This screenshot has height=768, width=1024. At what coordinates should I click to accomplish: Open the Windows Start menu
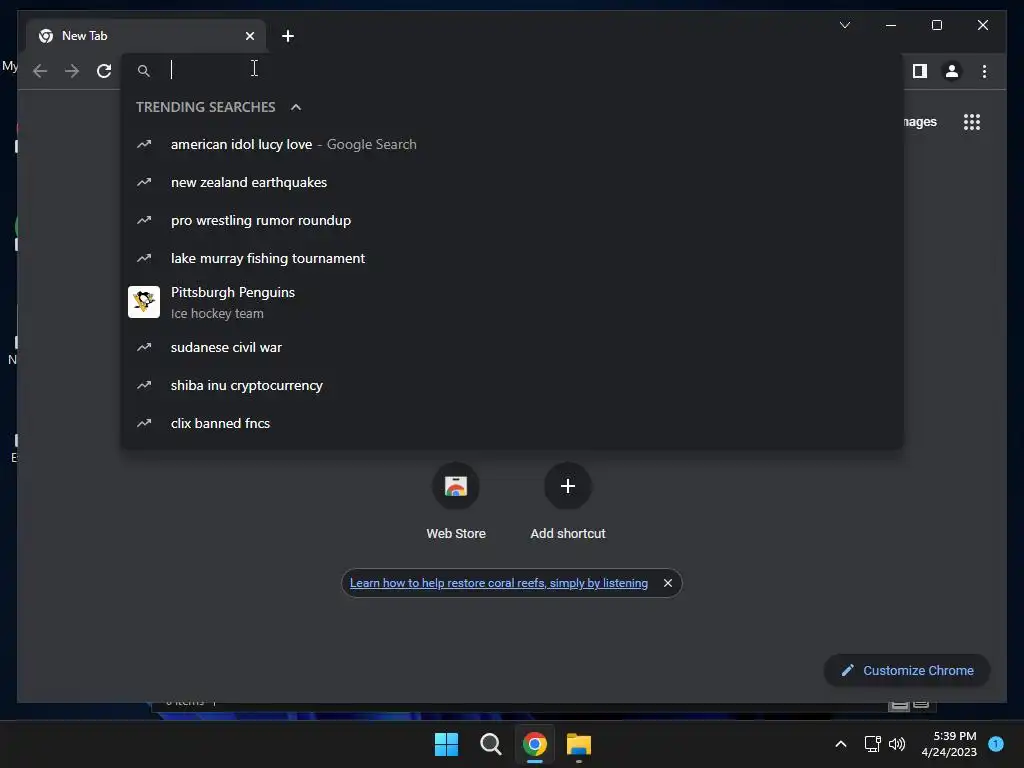click(x=447, y=744)
